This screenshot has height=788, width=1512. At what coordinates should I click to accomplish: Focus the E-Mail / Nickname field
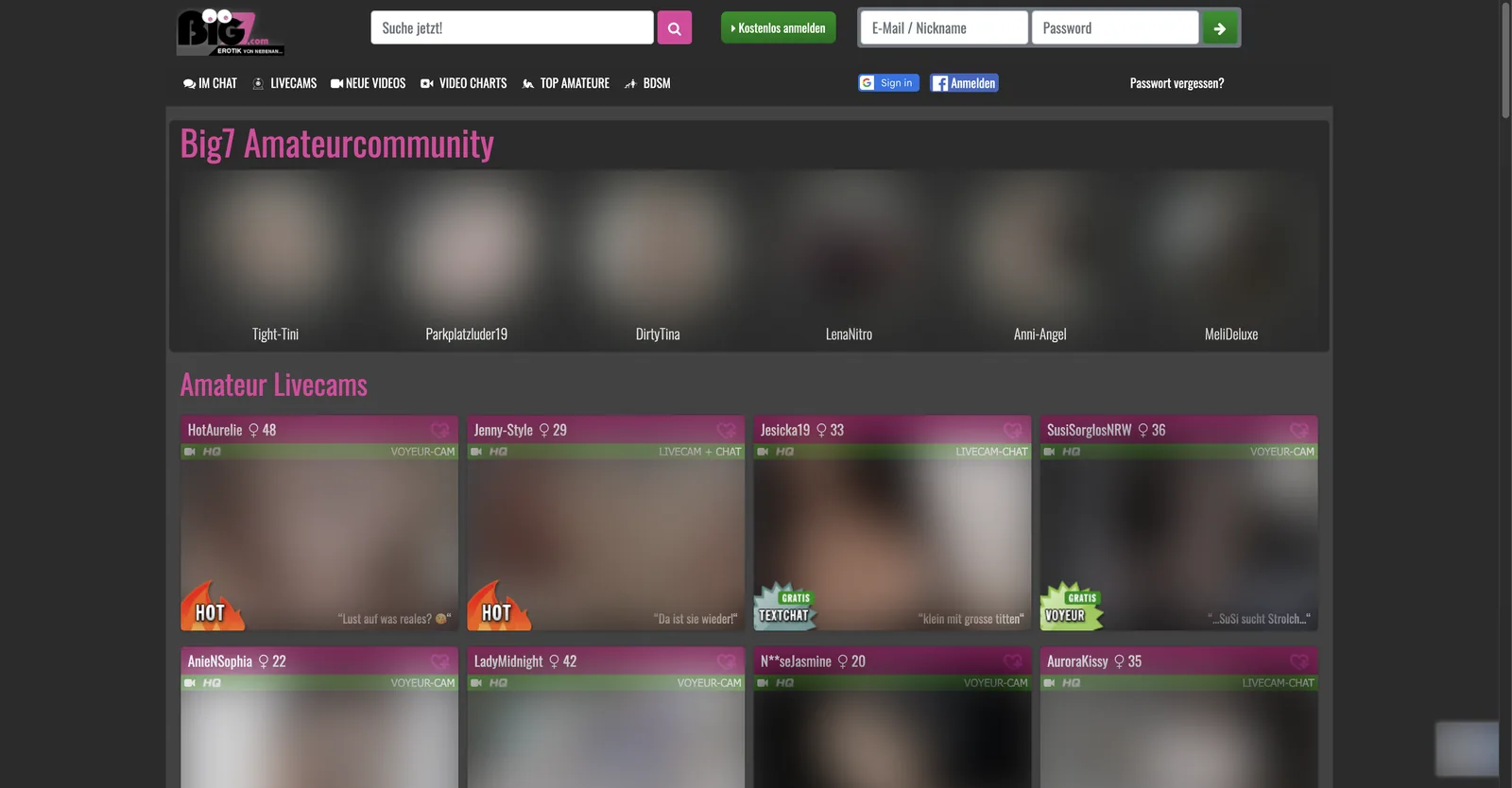pyautogui.click(x=944, y=28)
